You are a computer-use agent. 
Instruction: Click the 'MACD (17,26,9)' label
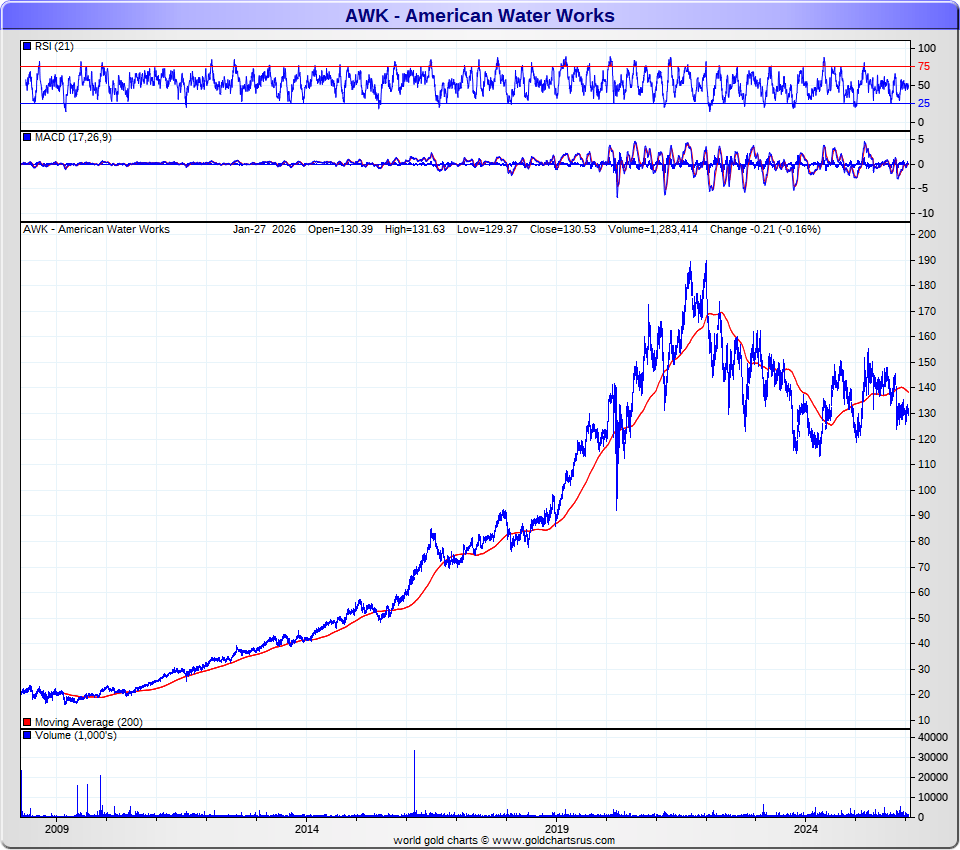(73, 137)
